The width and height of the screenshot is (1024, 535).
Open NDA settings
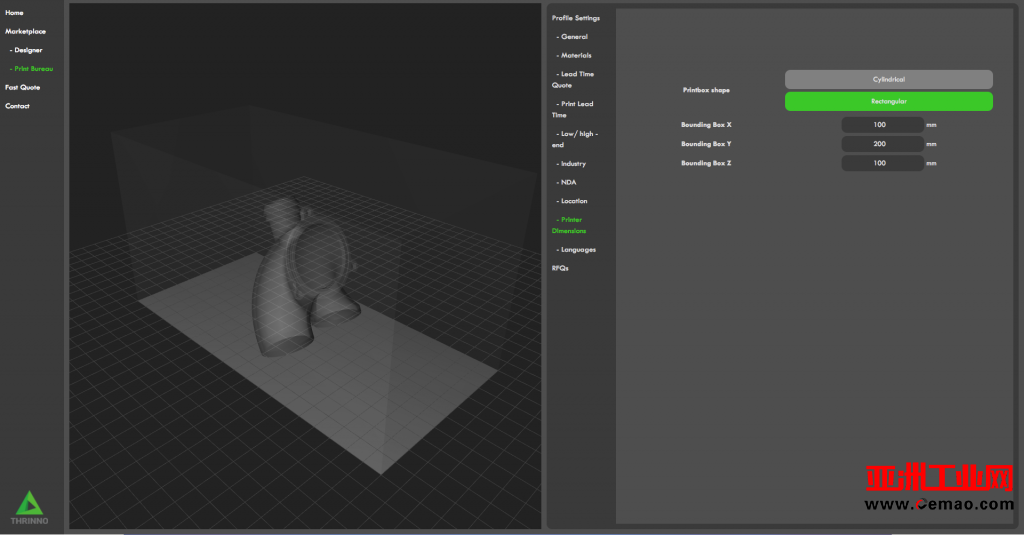(x=566, y=182)
